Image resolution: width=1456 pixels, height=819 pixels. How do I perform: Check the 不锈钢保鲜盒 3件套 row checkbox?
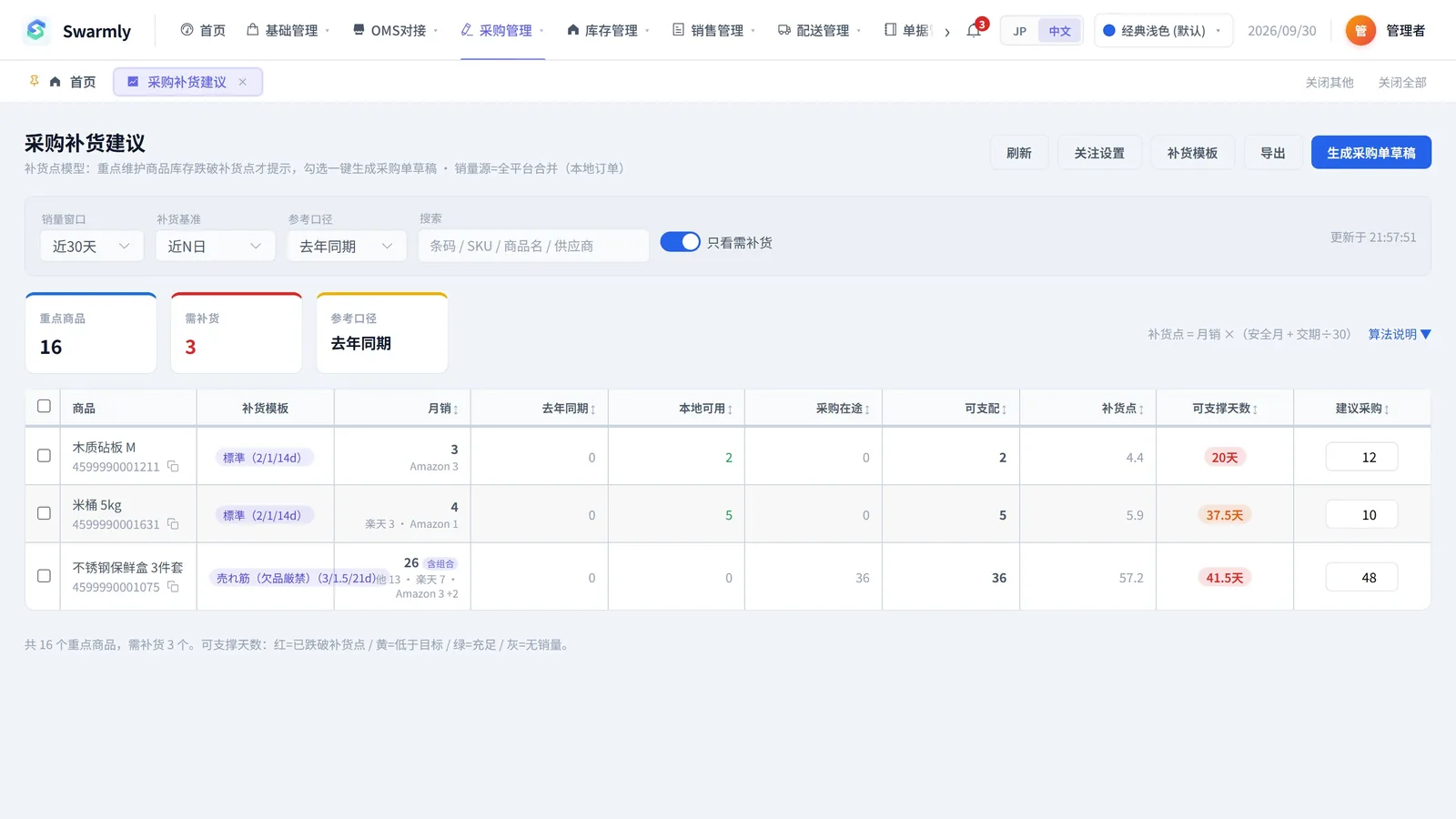click(44, 576)
